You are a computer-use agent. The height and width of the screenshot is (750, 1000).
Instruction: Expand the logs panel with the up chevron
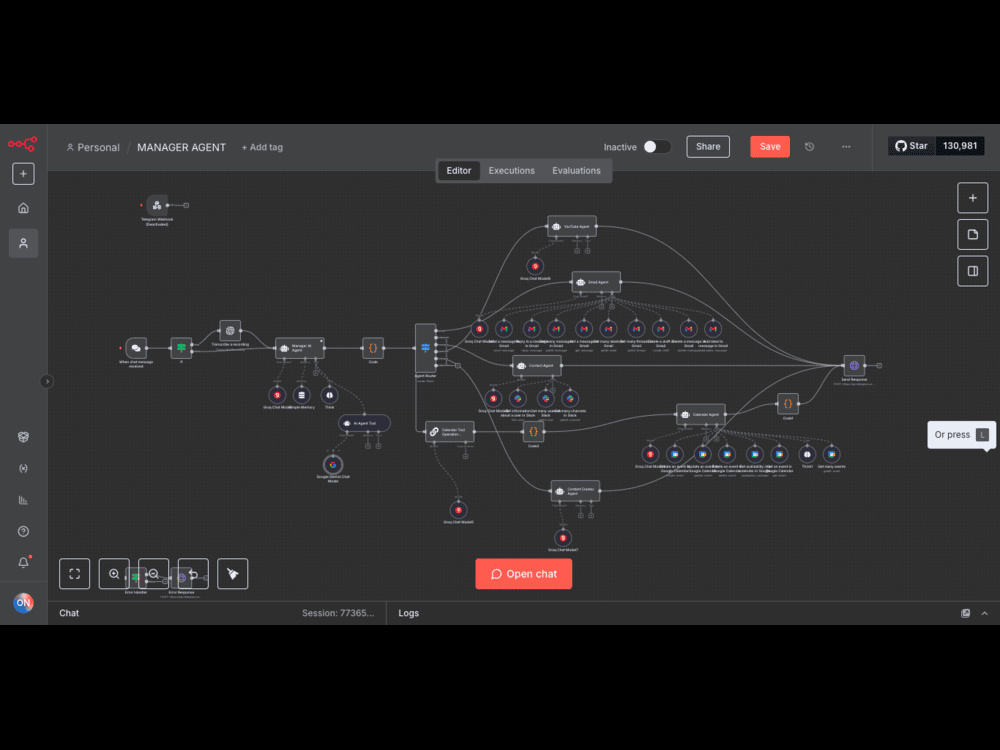coord(985,613)
